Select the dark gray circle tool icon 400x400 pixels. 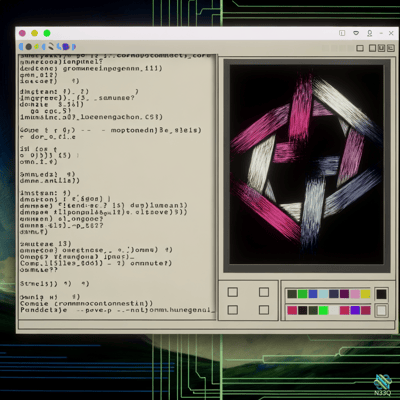coord(29,47)
